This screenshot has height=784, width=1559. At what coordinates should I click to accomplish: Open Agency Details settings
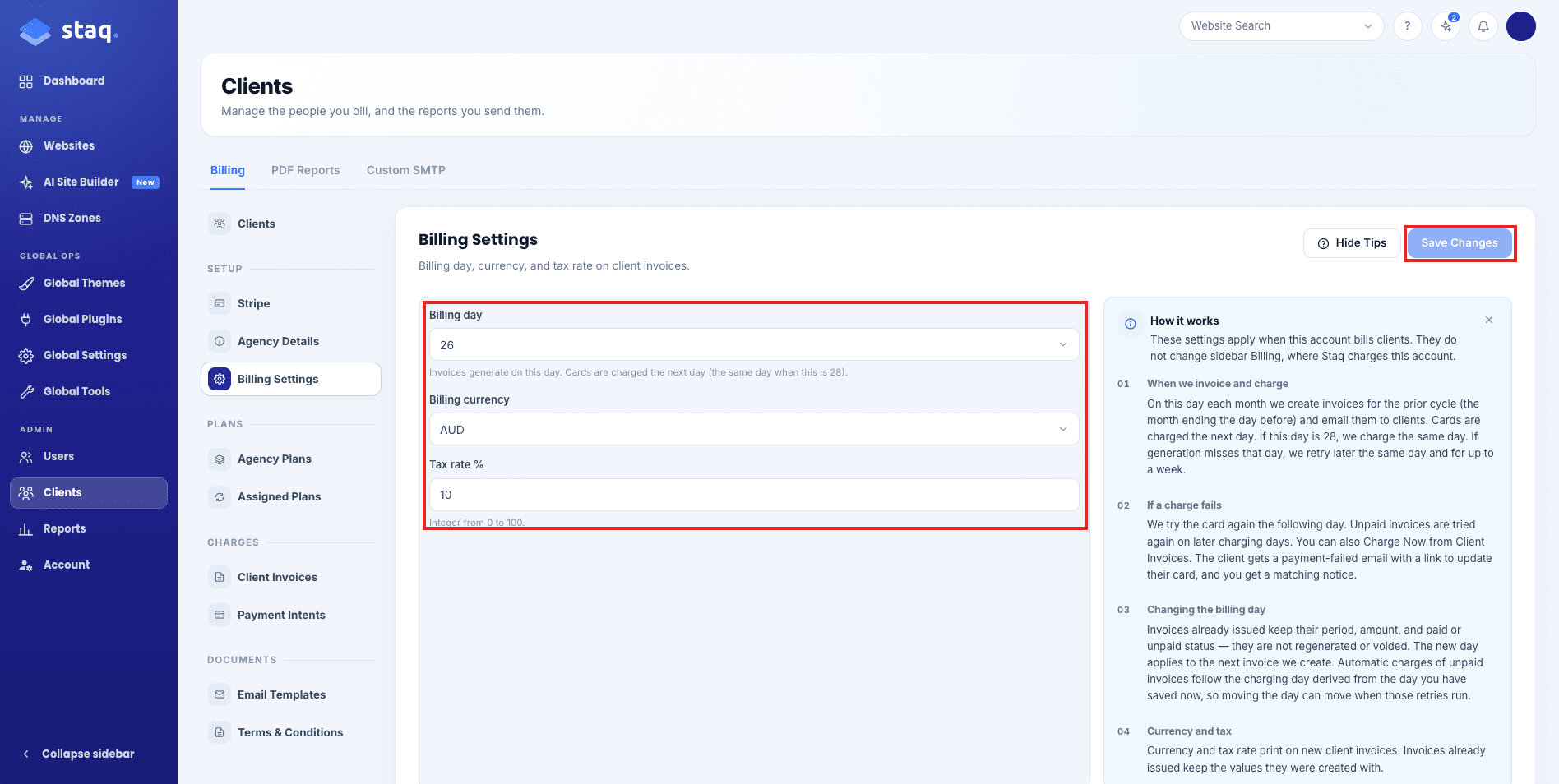(291, 341)
